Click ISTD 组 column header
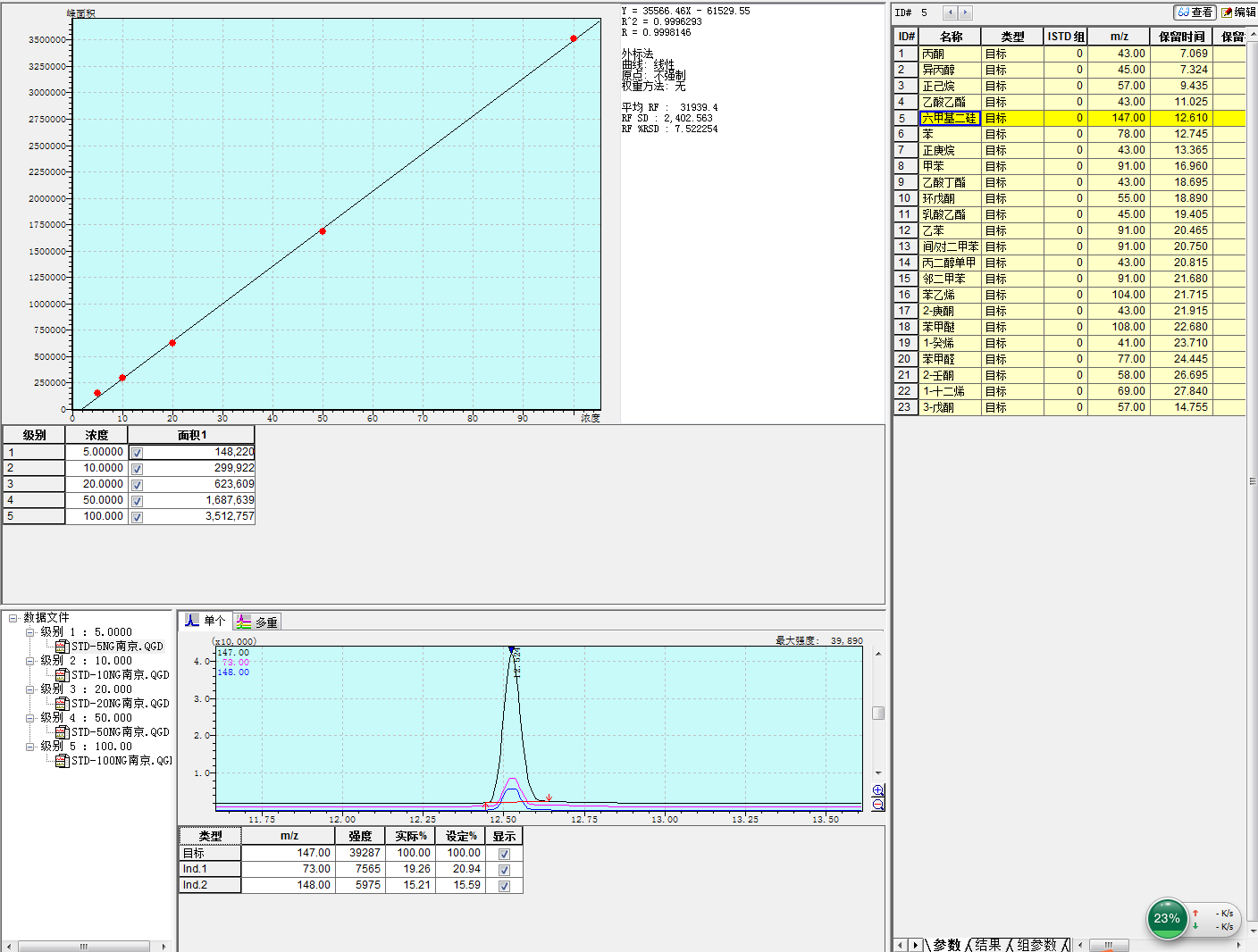Screen dimensions: 1258x952 coord(1065,37)
